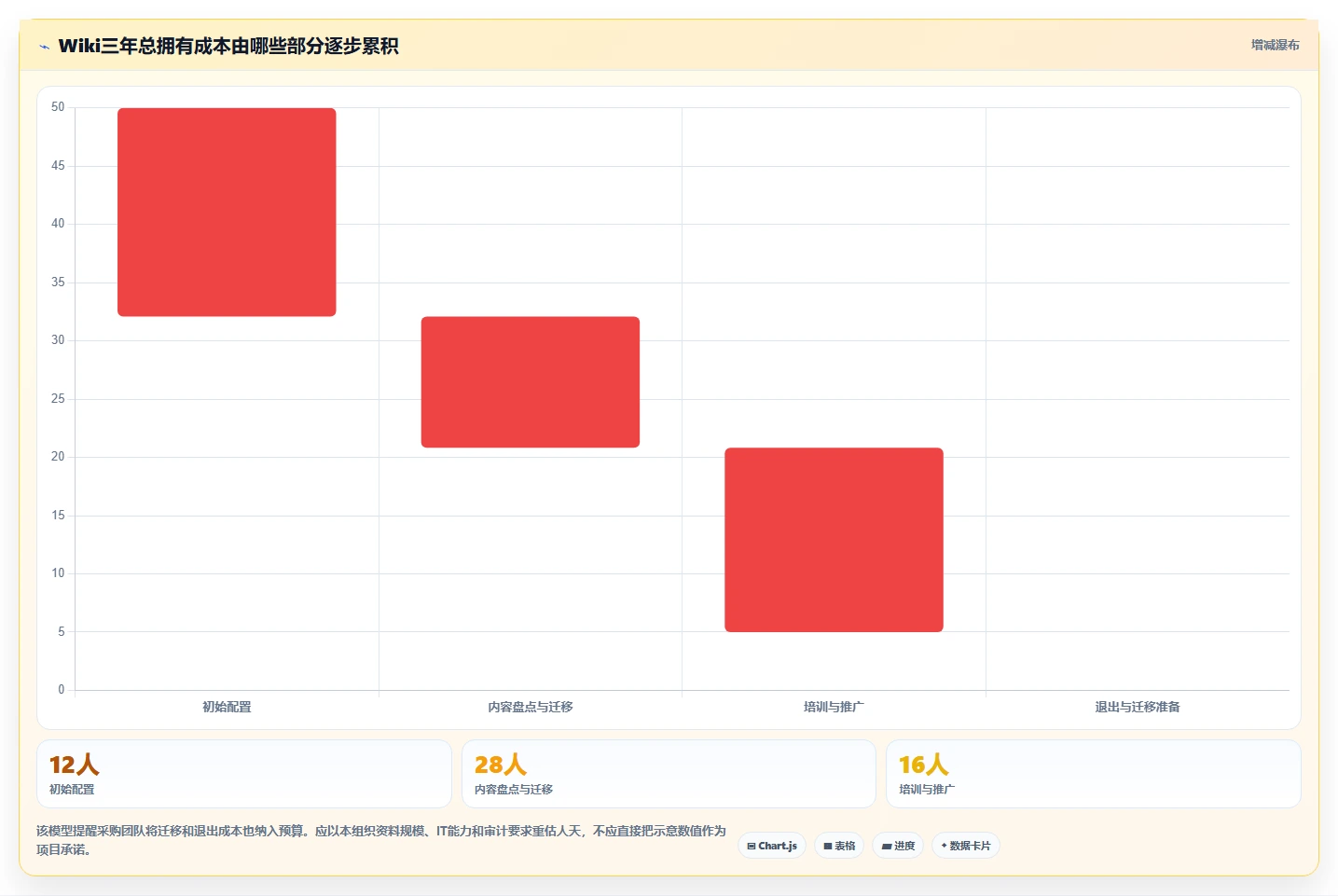The image size is (1338, 896).
Task: Click the y-axis value 45
Action: 58,166
